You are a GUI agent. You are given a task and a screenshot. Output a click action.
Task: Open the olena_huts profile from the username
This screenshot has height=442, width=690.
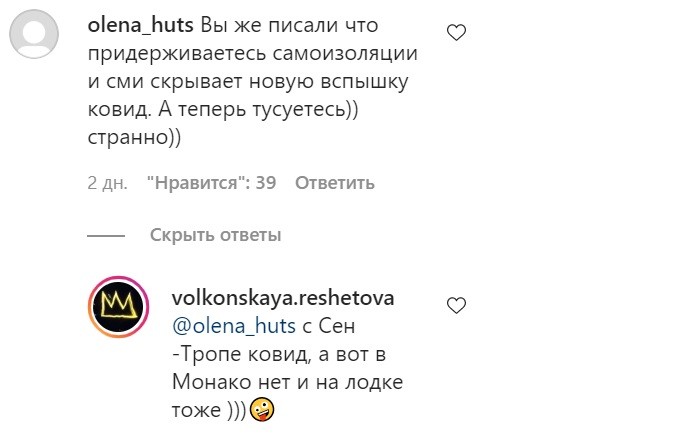[x=140, y=25]
